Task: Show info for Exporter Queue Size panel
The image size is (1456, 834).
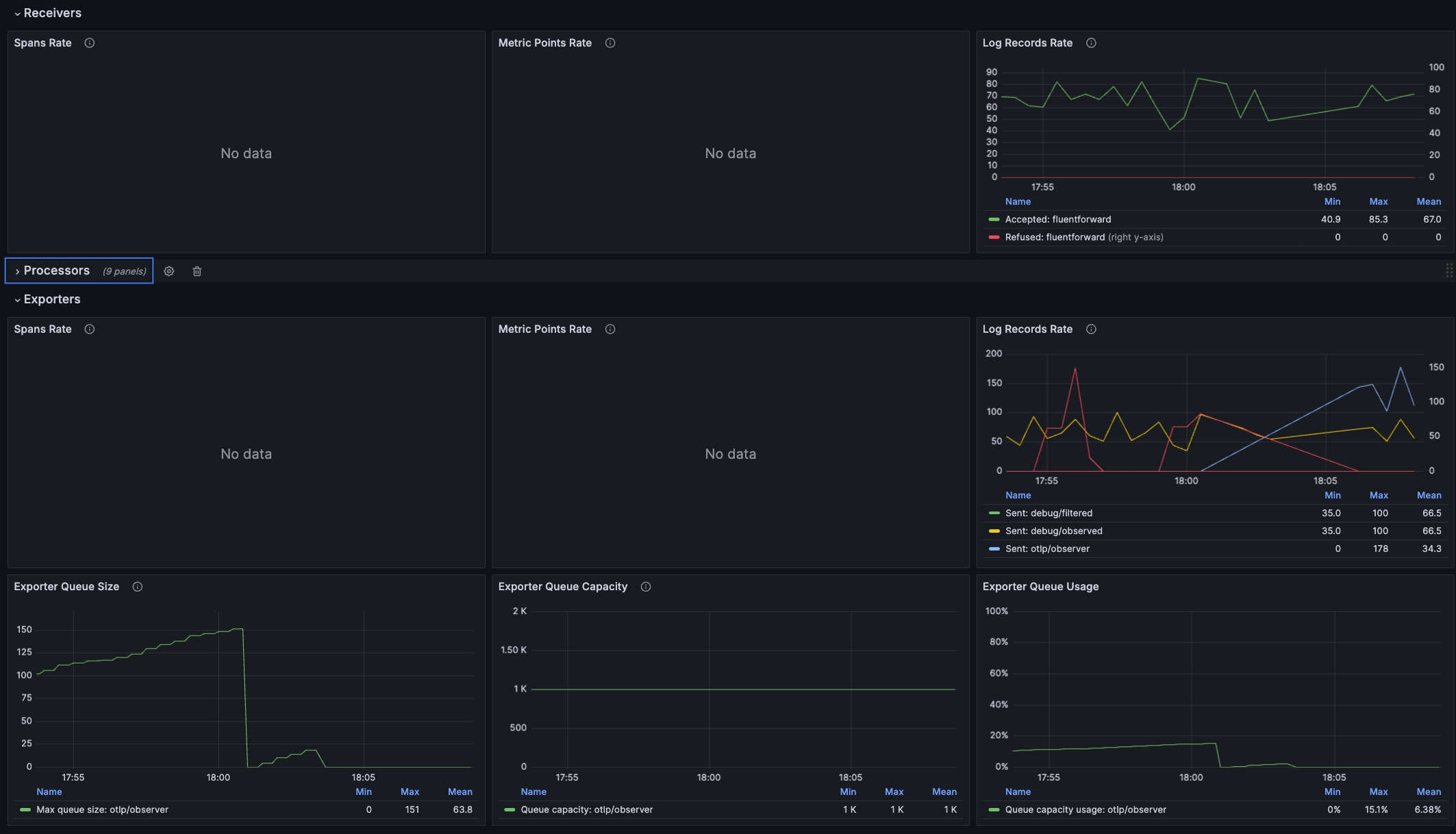Action: point(138,587)
